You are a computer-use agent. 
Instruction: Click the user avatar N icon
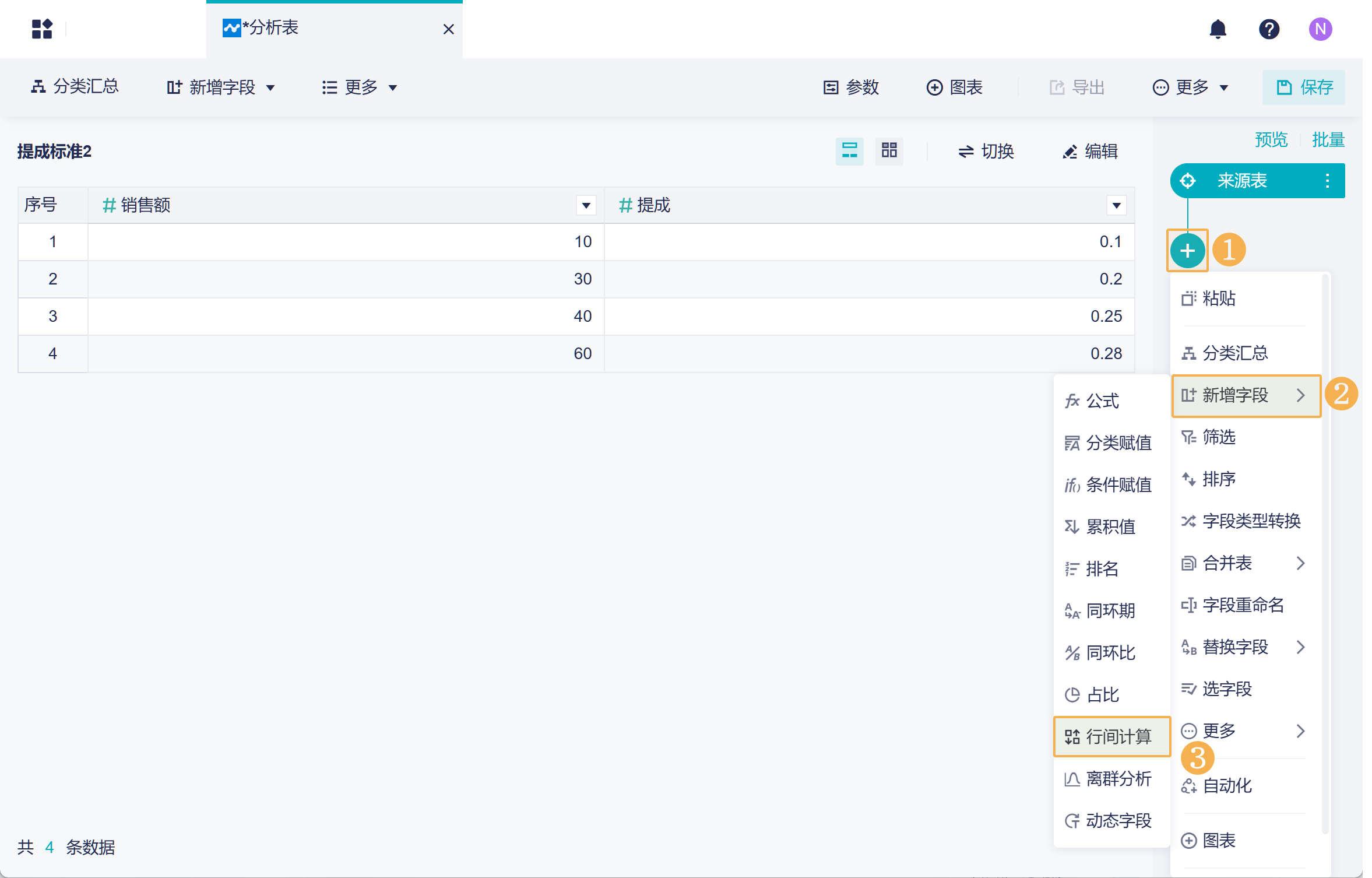click(x=1320, y=29)
